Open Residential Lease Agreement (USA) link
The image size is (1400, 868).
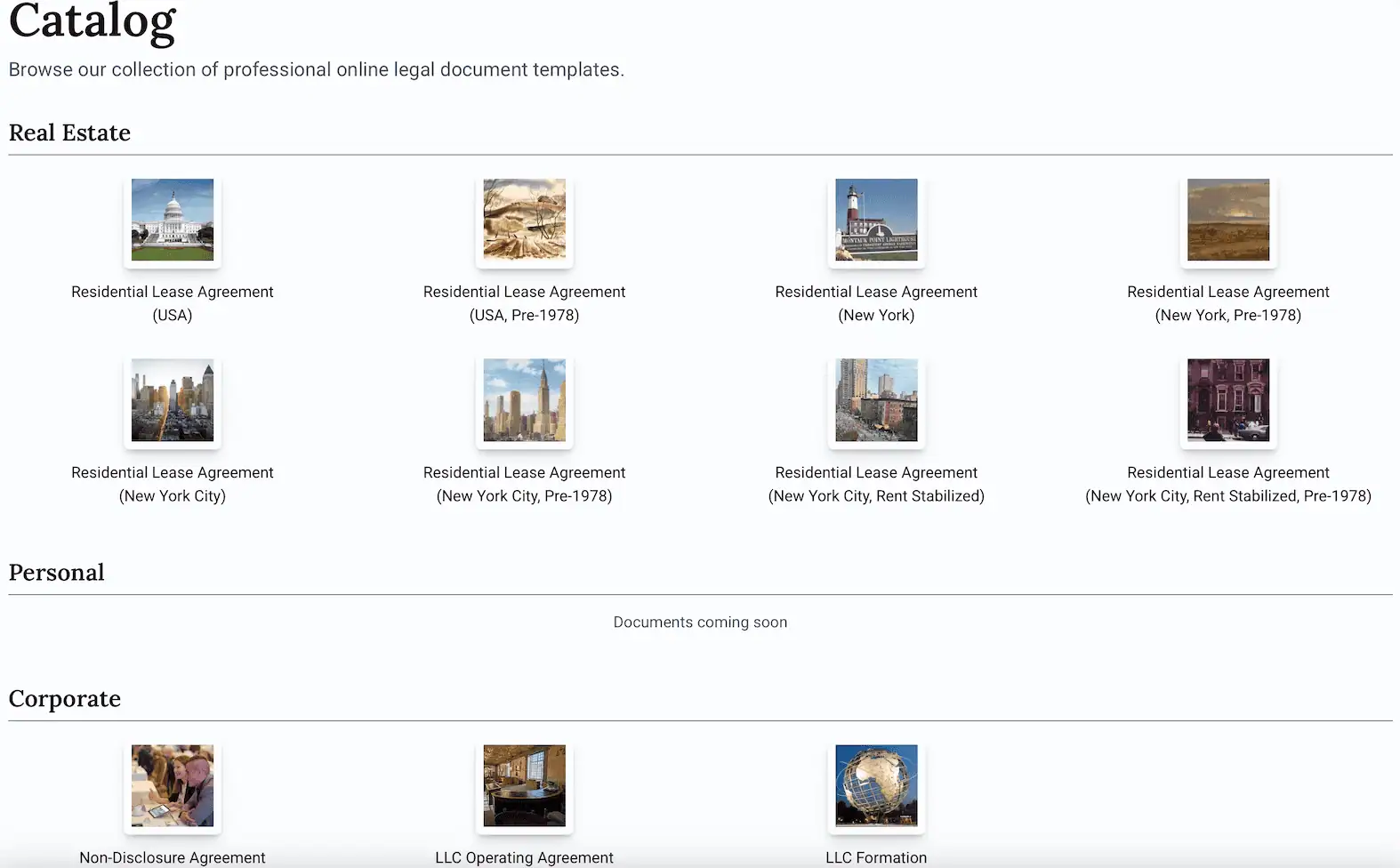(x=173, y=303)
